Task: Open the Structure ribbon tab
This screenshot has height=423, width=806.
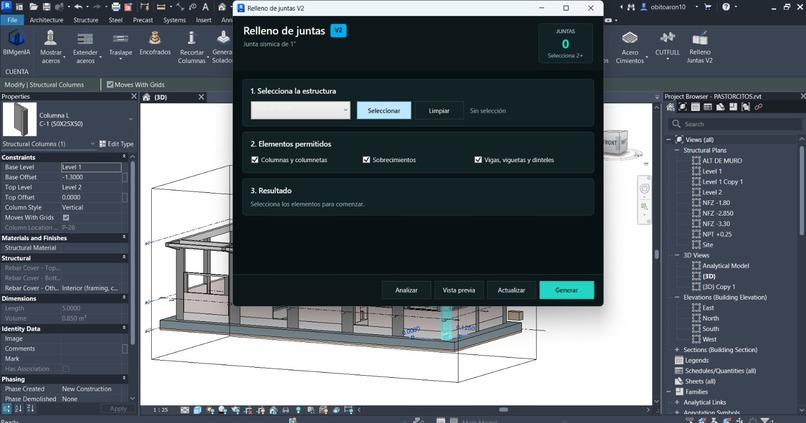Action: point(86,20)
